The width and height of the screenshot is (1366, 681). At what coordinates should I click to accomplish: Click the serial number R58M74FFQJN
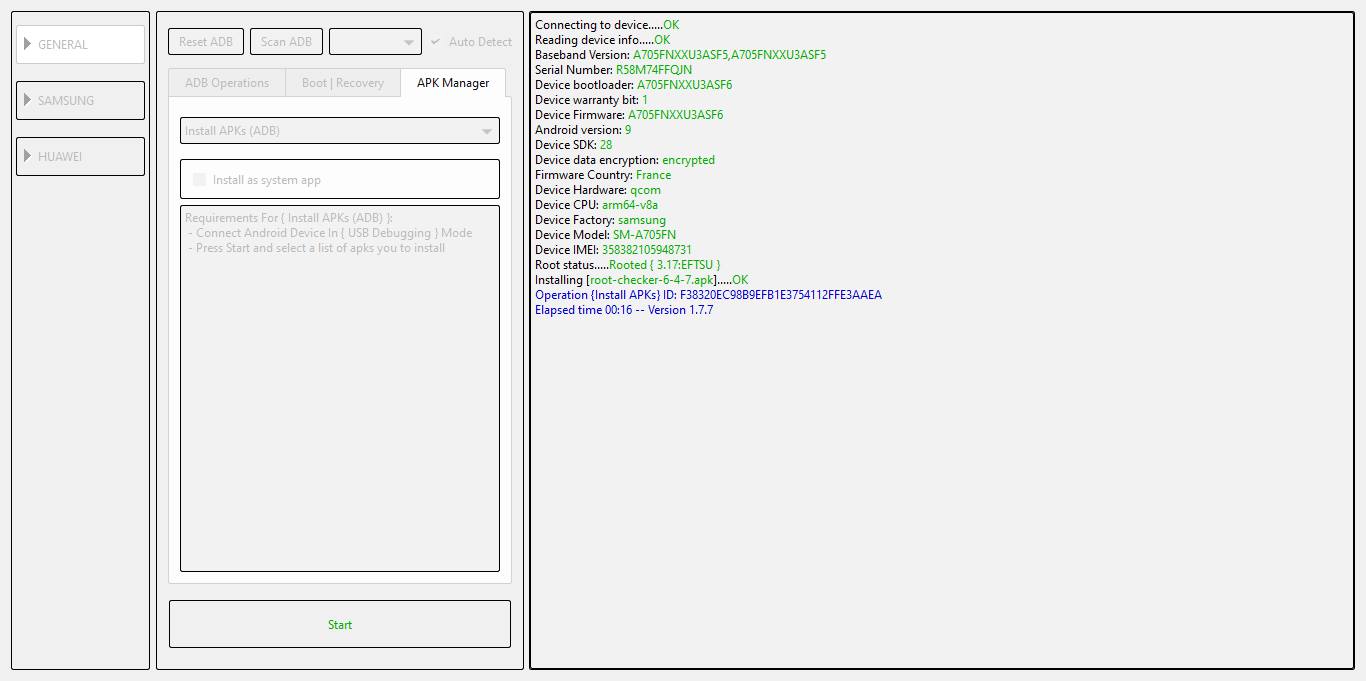[x=653, y=70]
